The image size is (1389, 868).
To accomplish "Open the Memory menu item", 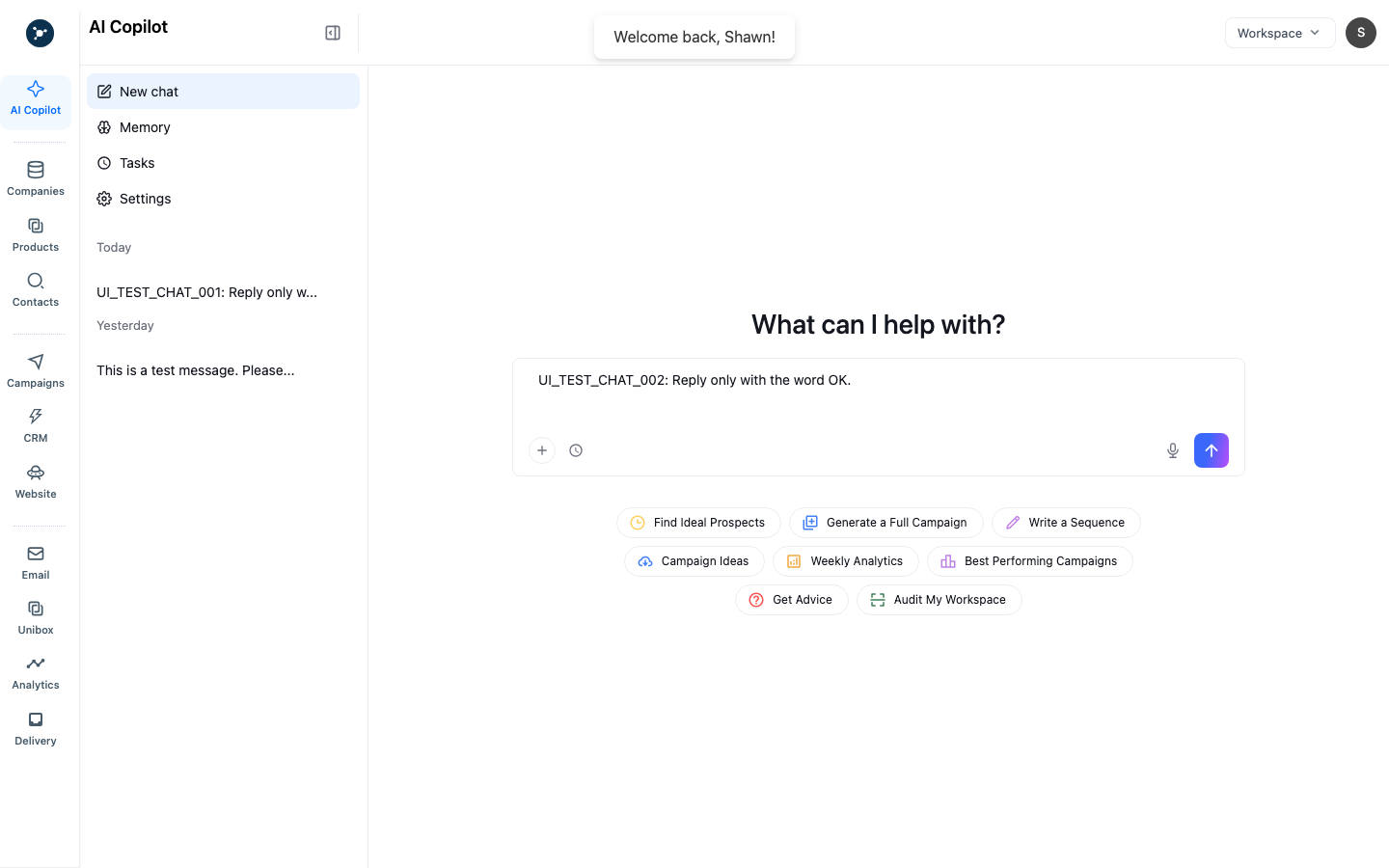I will (223, 127).
